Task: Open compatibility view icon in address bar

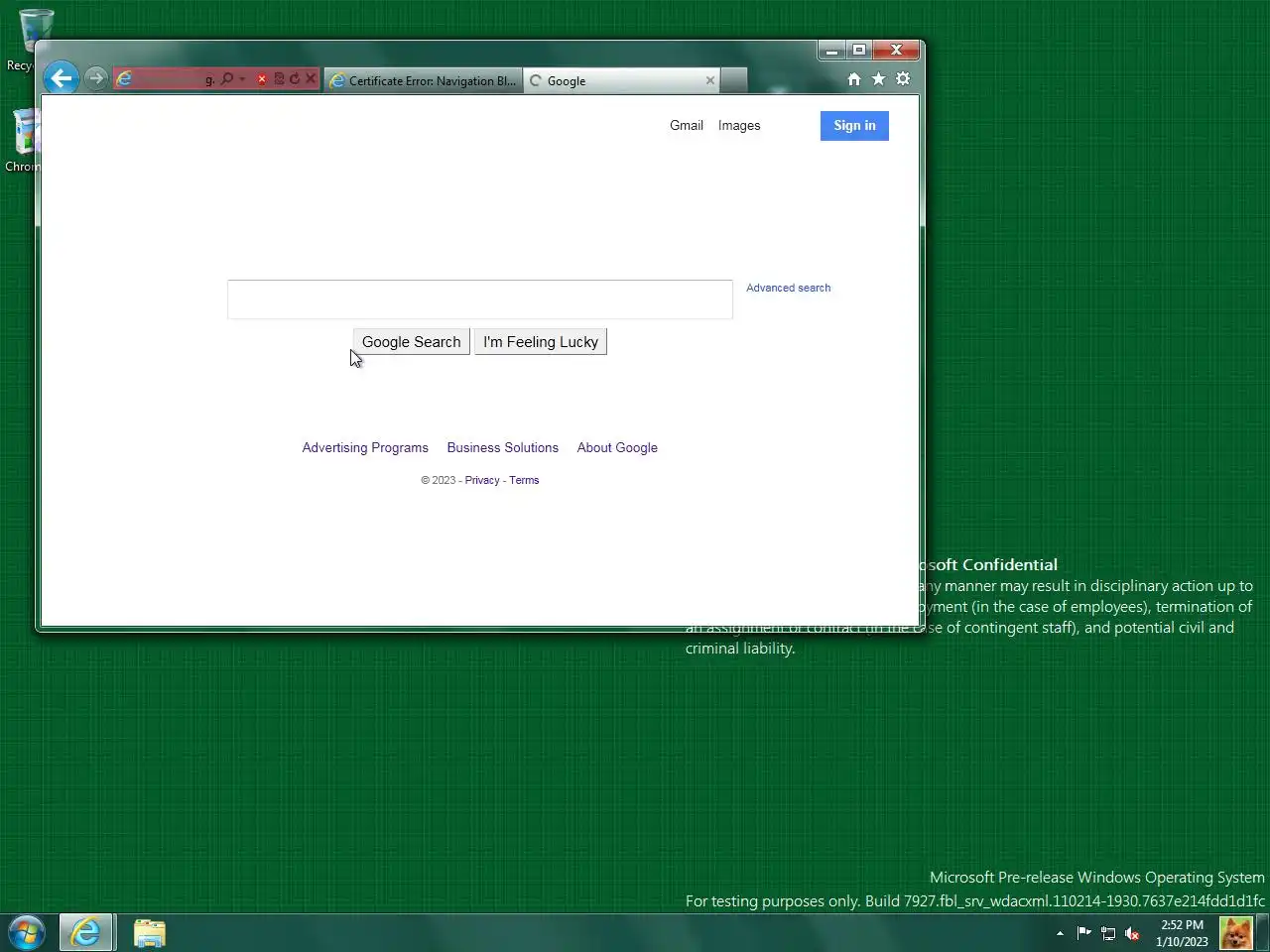Action: coord(279,79)
